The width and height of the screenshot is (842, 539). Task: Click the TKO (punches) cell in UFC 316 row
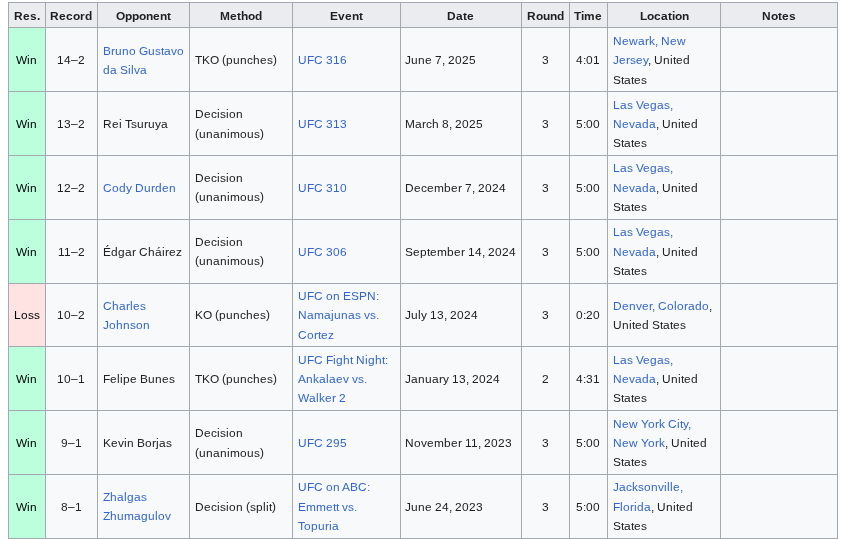241,60
